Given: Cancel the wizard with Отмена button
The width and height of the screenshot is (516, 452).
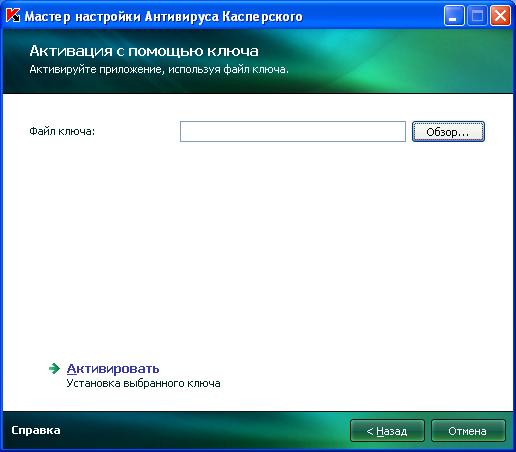Looking at the screenshot, I should [x=468, y=431].
